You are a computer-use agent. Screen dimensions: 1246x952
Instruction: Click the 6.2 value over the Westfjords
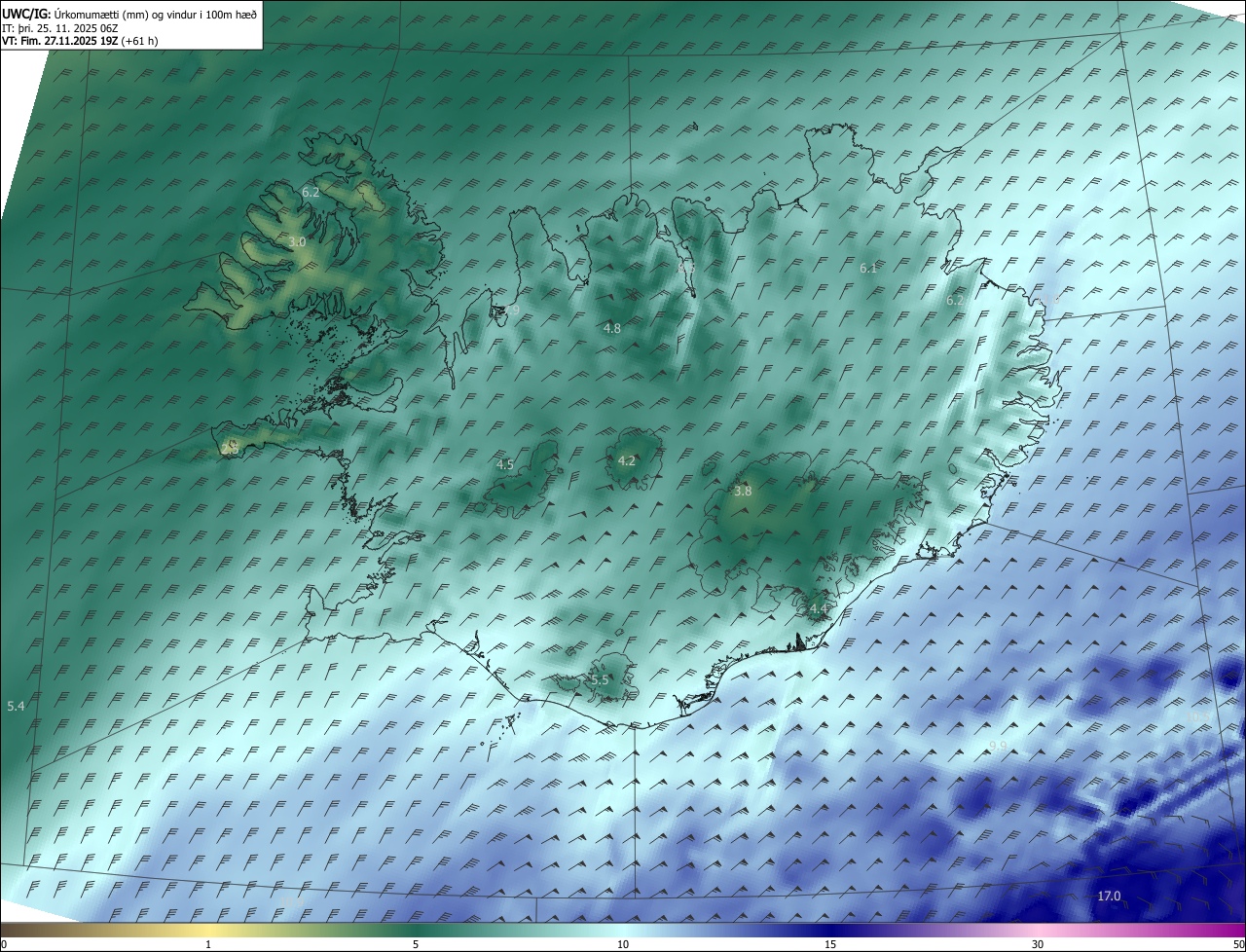pos(311,193)
